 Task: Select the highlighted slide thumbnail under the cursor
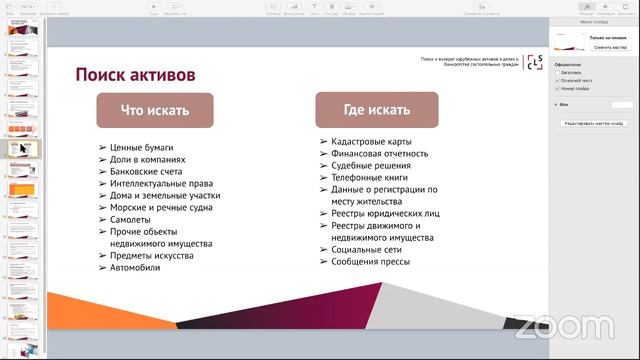pyautogui.click(x=23, y=149)
